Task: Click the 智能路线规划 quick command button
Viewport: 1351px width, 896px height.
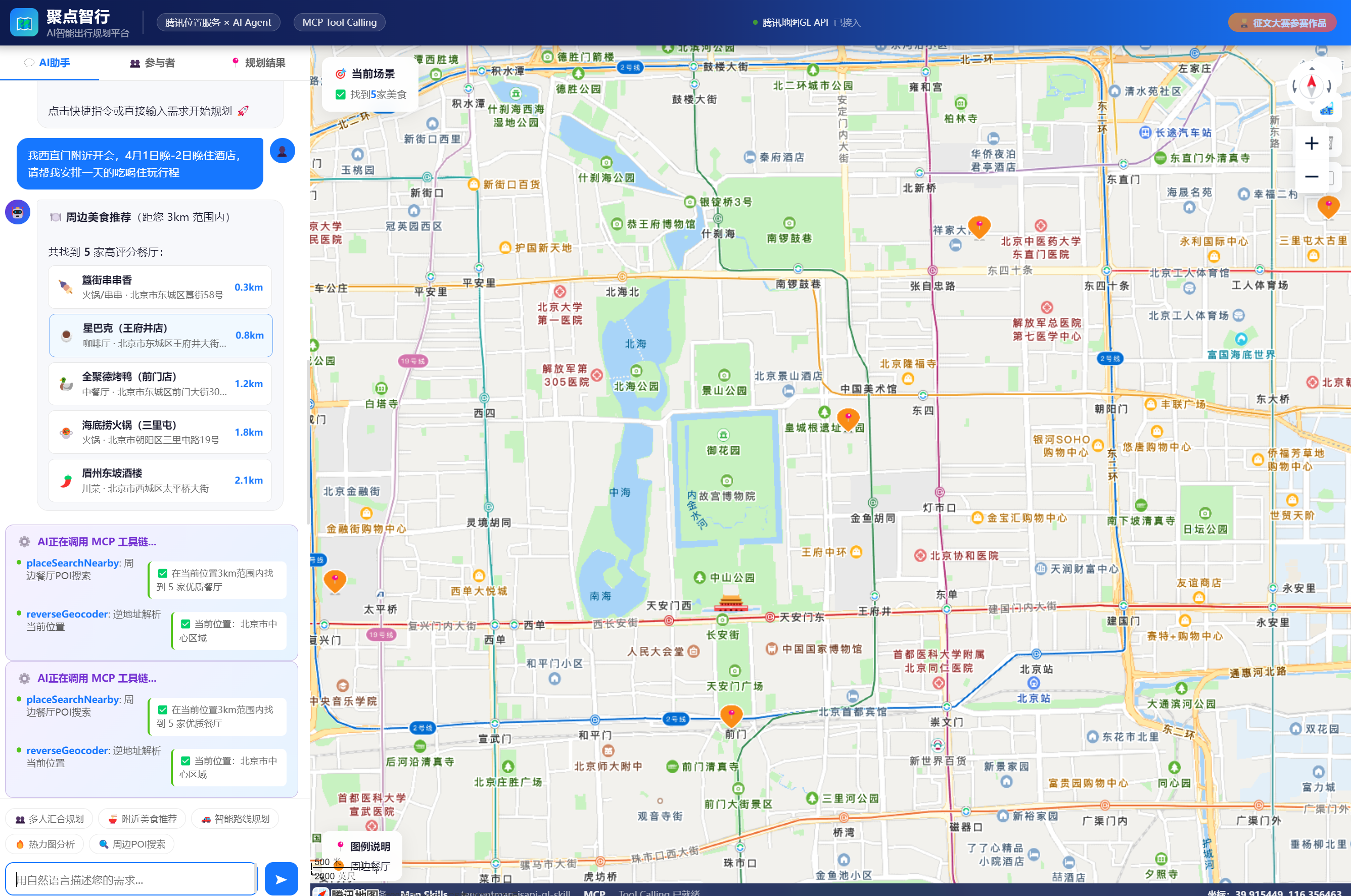Action: [x=235, y=819]
